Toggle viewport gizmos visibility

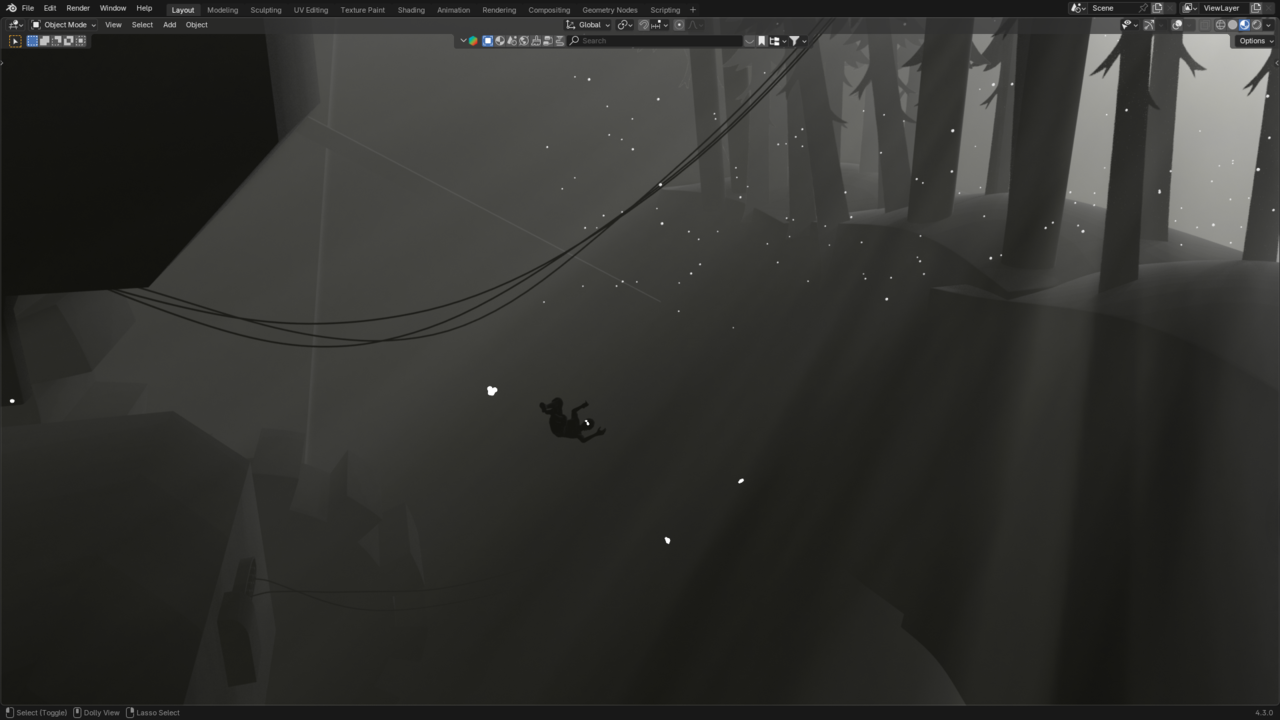pos(1149,25)
